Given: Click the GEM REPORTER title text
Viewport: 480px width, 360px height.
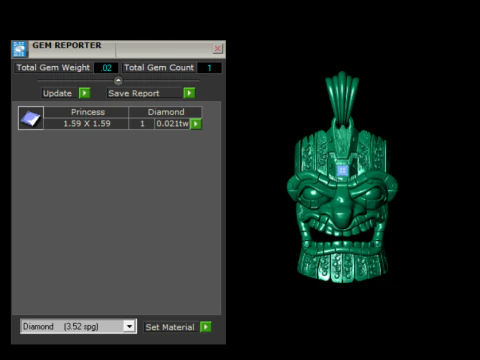Looking at the screenshot, I should pos(67,45).
